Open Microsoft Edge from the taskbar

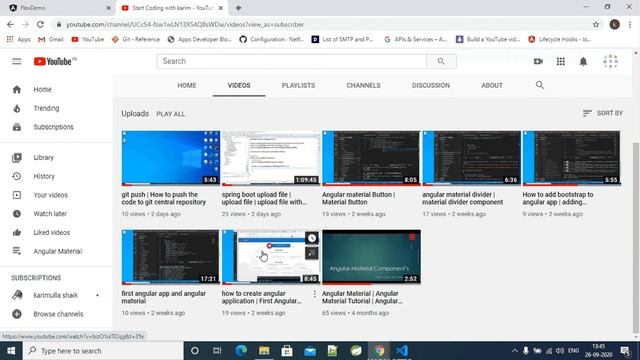tap(241, 351)
